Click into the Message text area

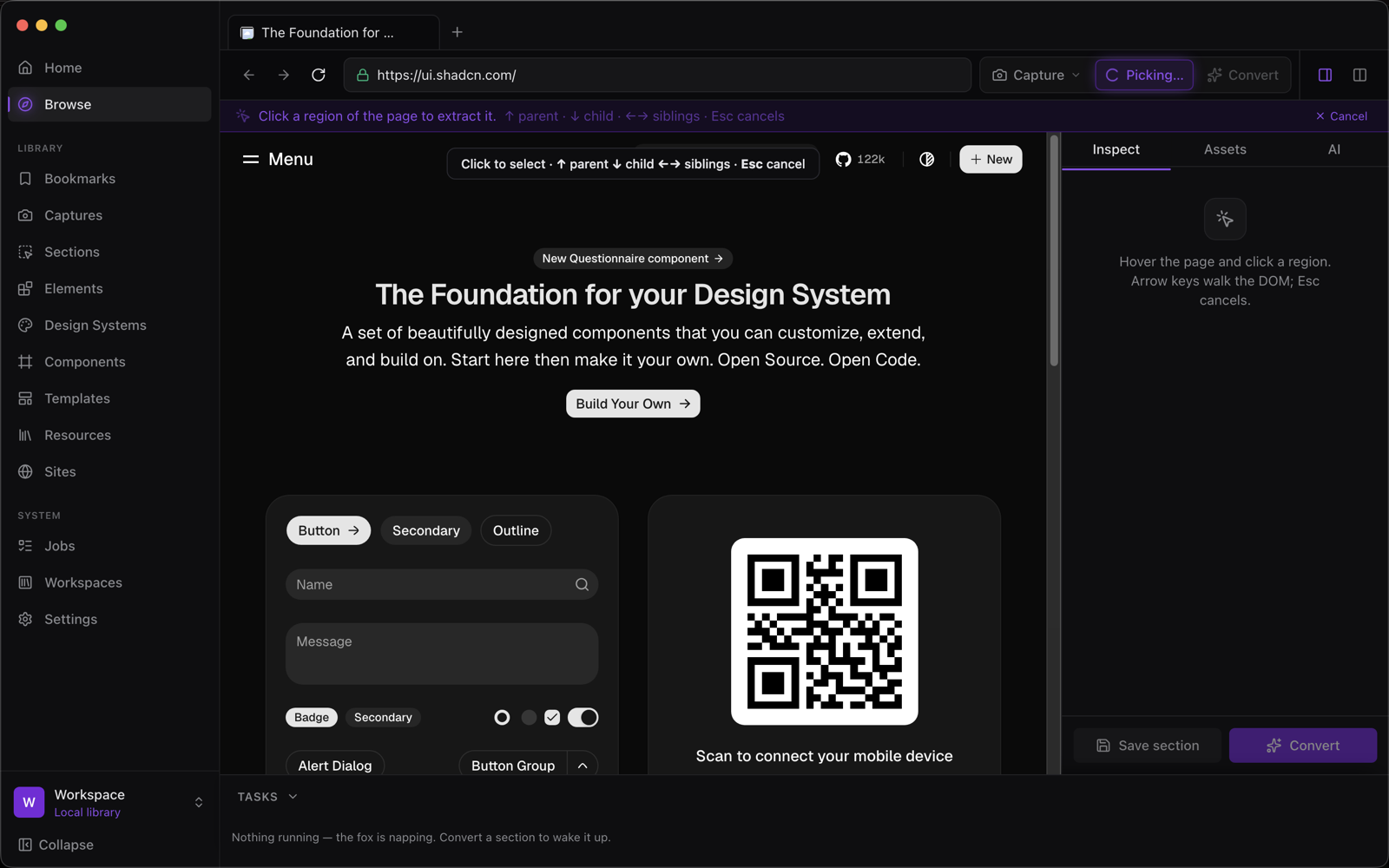pos(442,654)
